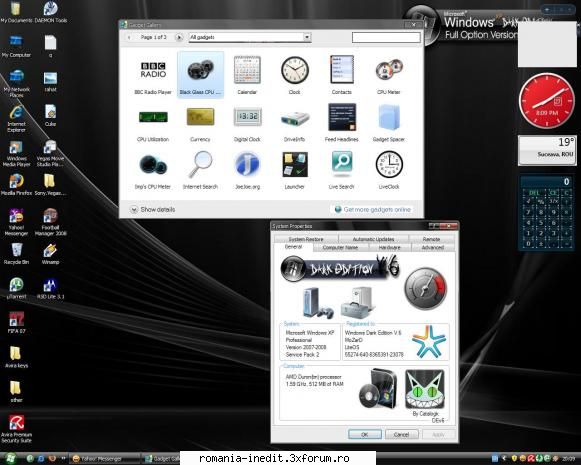Click the Windows Start button
Image resolution: width=581 pixels, height=465 pixels.
[10, 458]
